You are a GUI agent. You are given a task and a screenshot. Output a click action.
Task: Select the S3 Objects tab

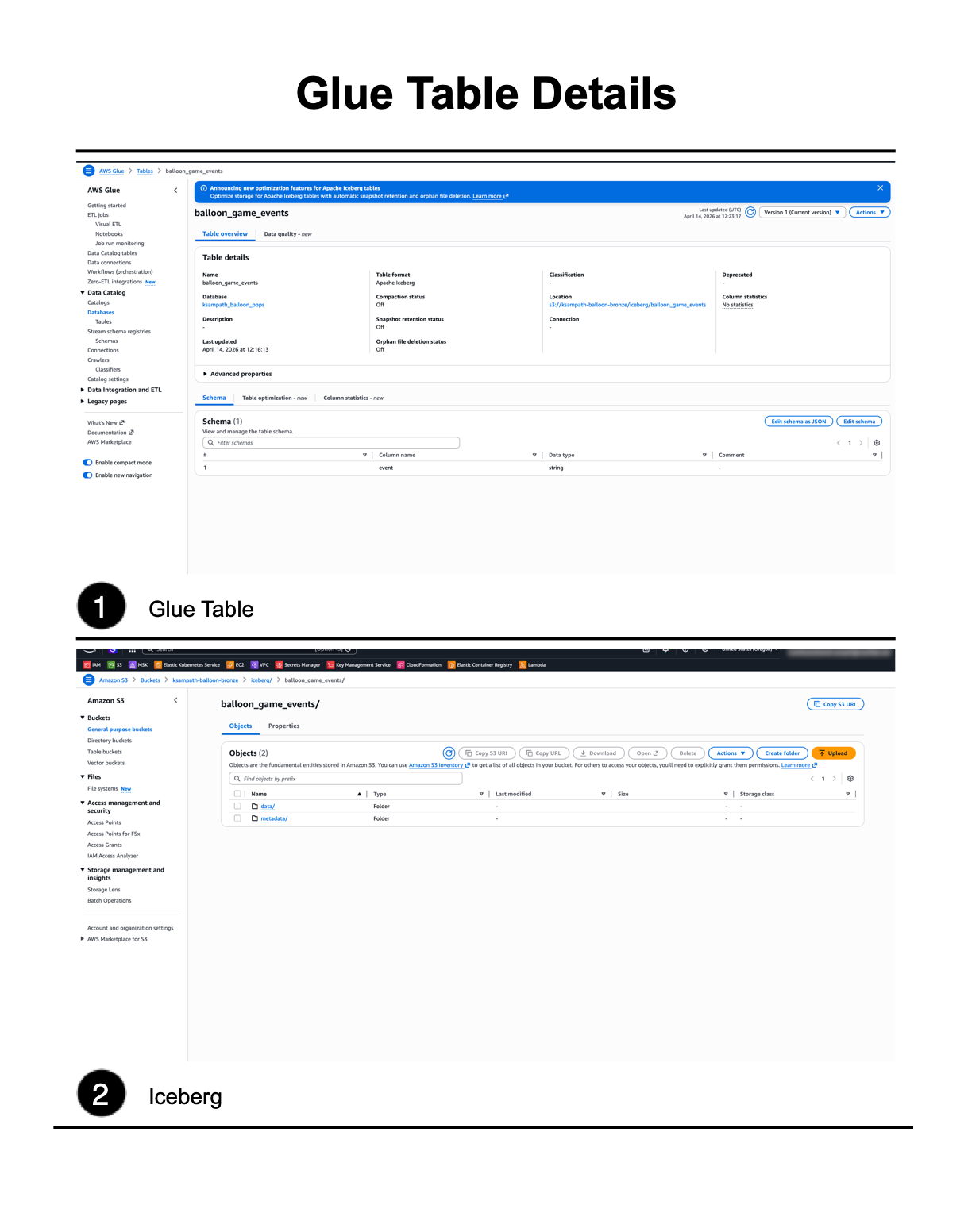pyautogui.click(x=241, y=726)
